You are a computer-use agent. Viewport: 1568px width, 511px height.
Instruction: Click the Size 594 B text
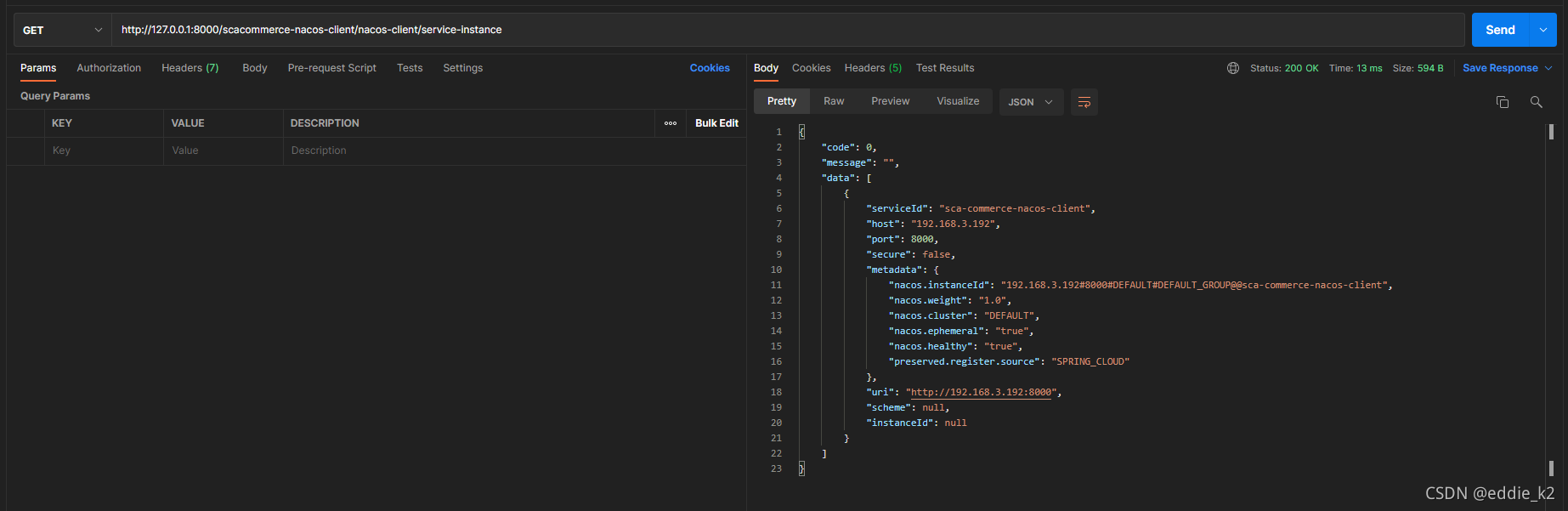1418,68
